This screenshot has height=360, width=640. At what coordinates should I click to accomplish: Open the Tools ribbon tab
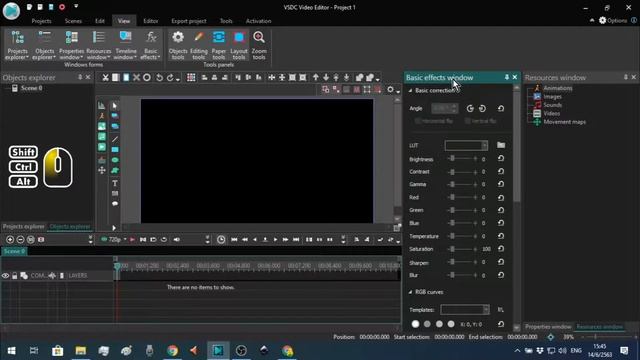coord(226,21)
